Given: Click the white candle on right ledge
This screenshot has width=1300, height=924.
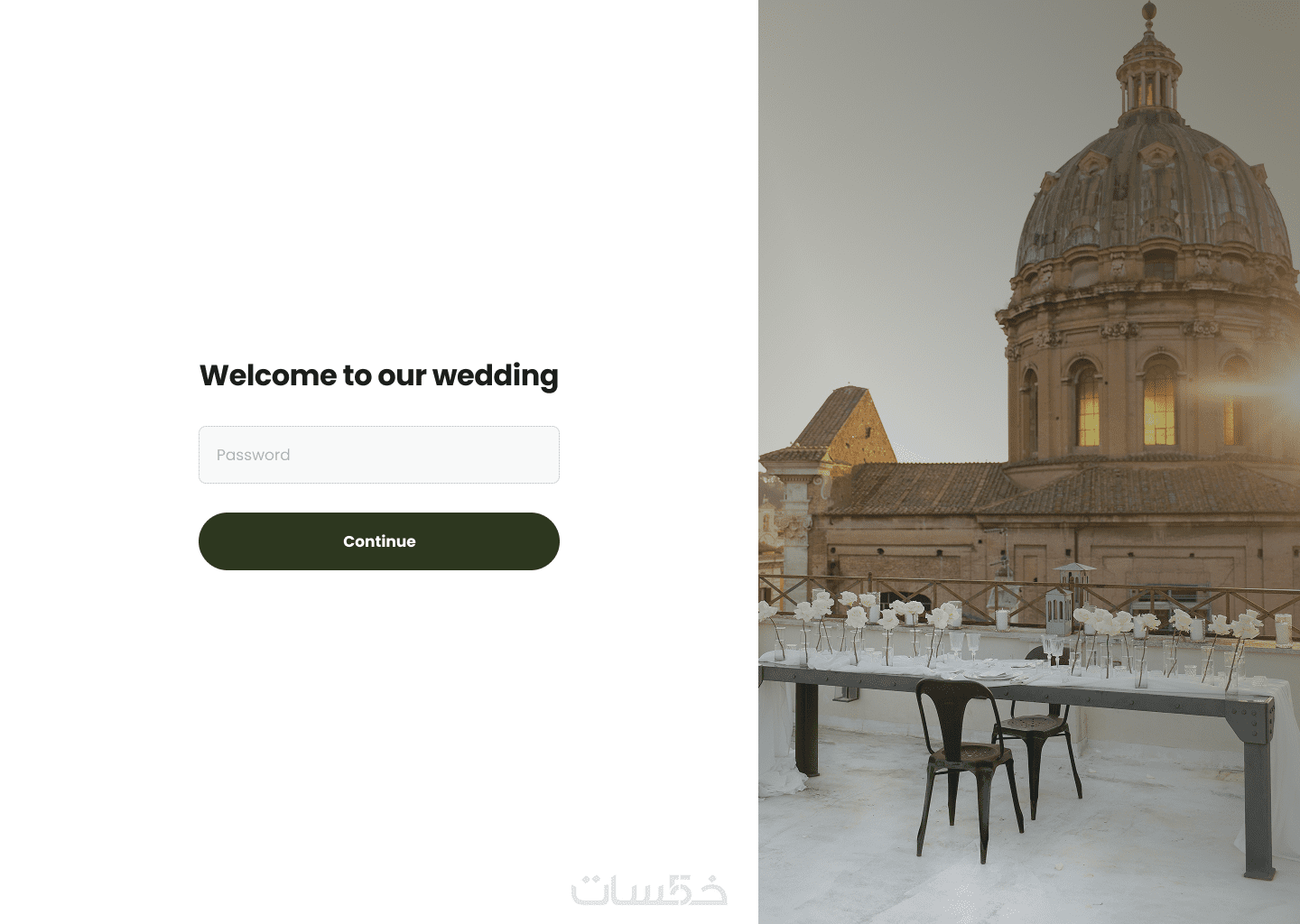Looking at the screenshot, I should coord(1283,629).
